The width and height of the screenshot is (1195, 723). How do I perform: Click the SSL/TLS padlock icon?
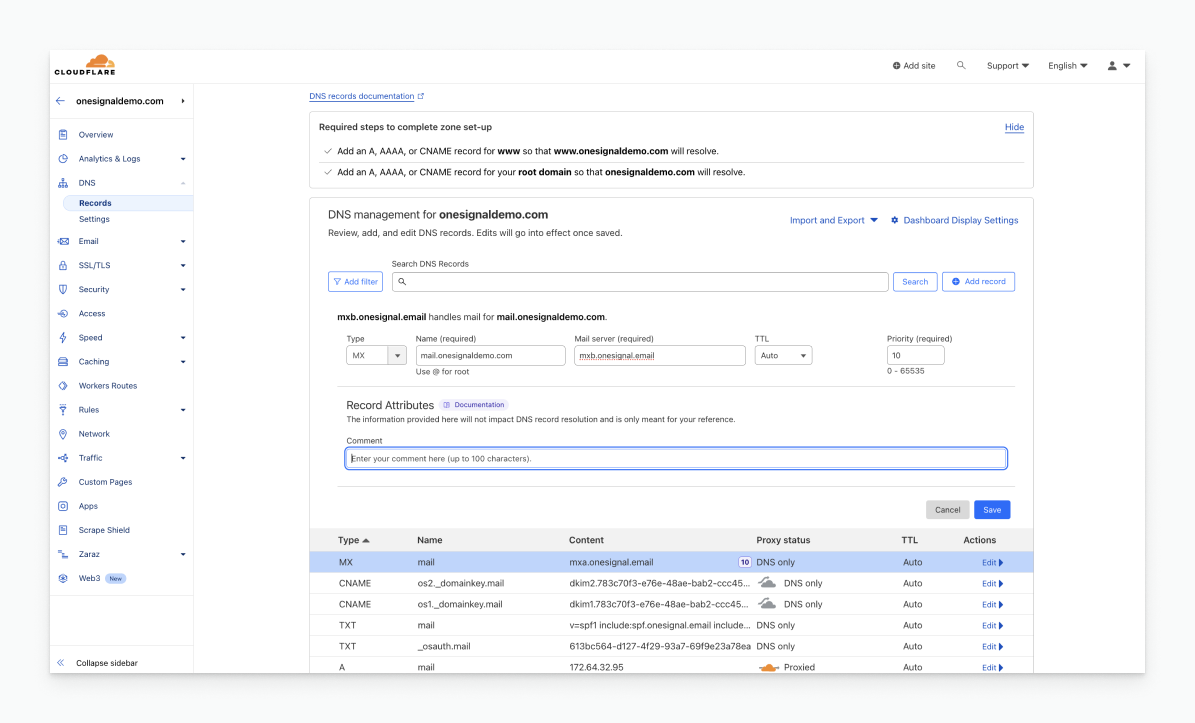[63, 265]
